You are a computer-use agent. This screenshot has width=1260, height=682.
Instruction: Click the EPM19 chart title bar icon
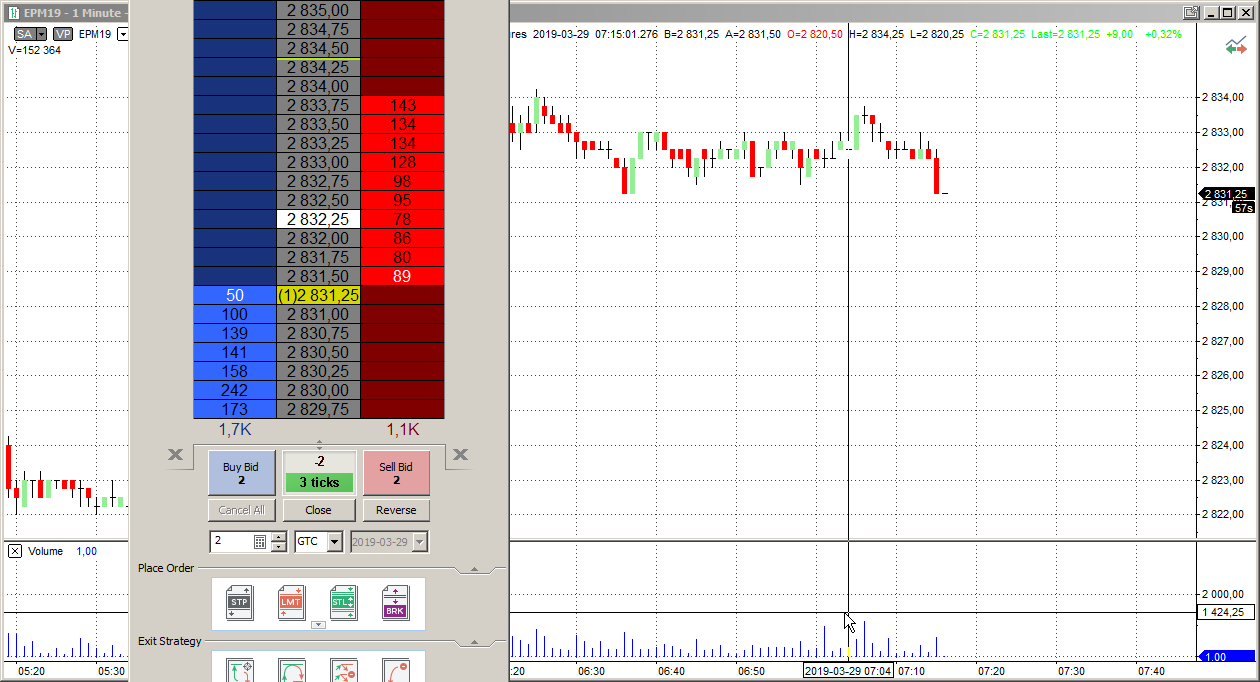tap(14, 13)
